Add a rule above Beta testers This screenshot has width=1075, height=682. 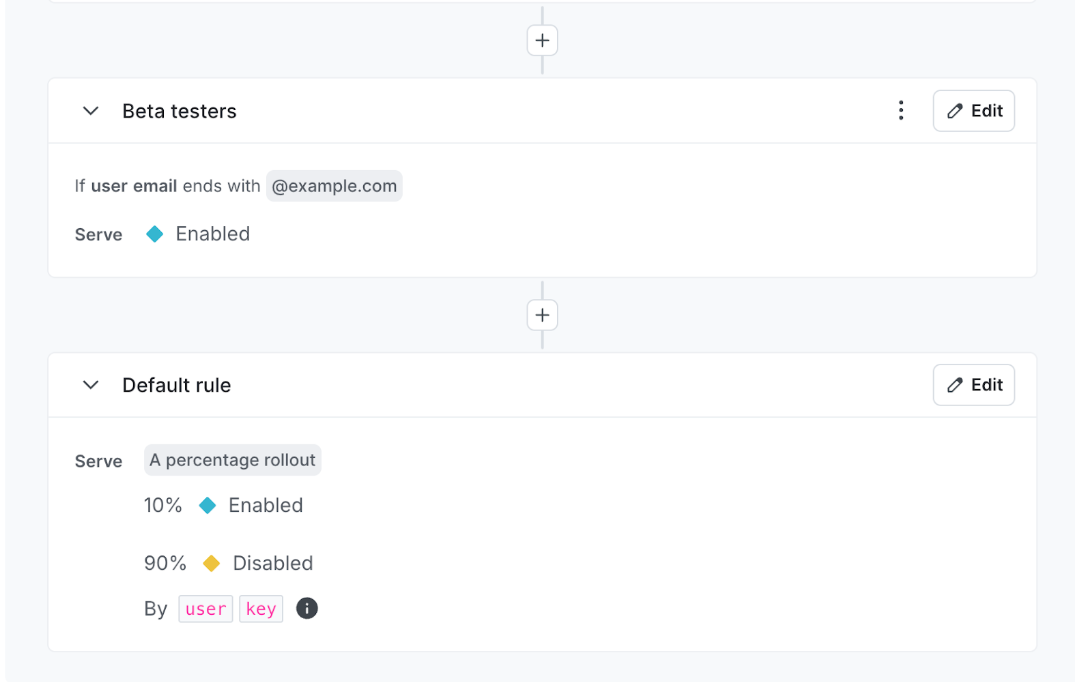tap(542, 40)
